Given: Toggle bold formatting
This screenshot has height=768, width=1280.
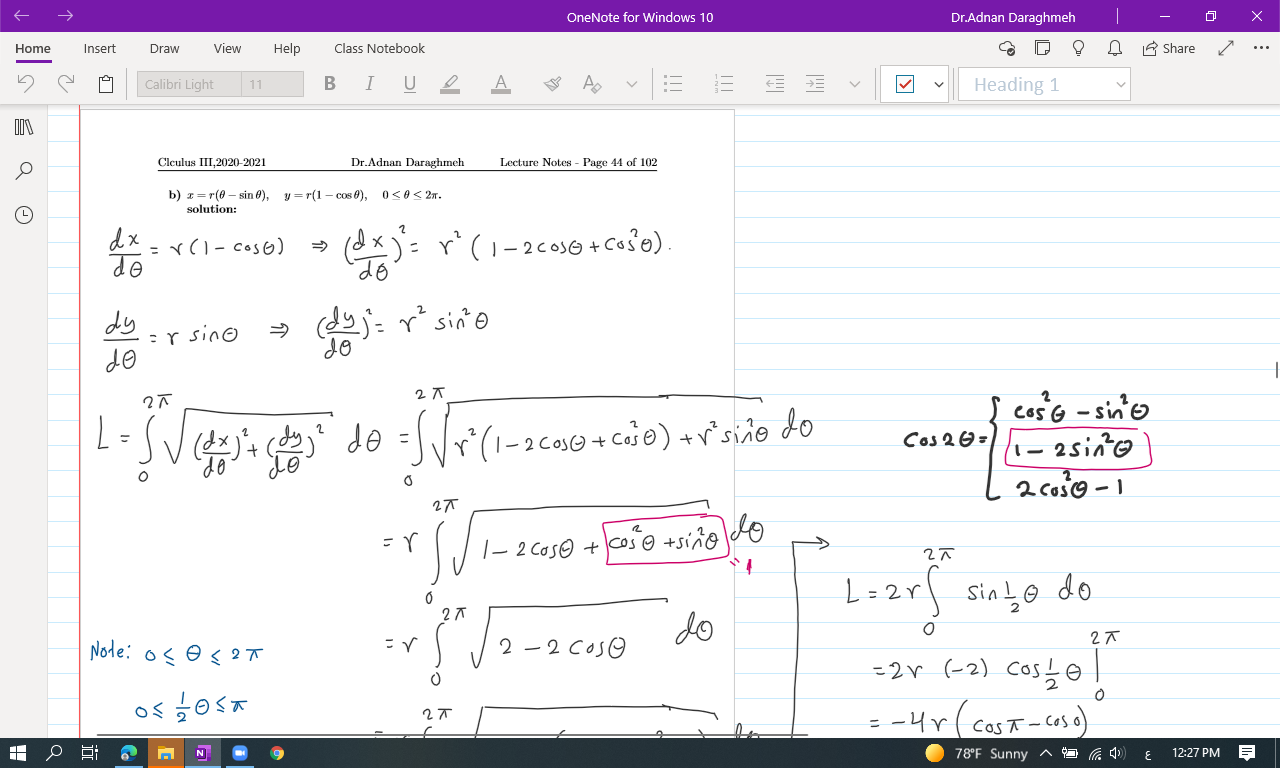Looking at the screenshot, I should pos(330,84).
